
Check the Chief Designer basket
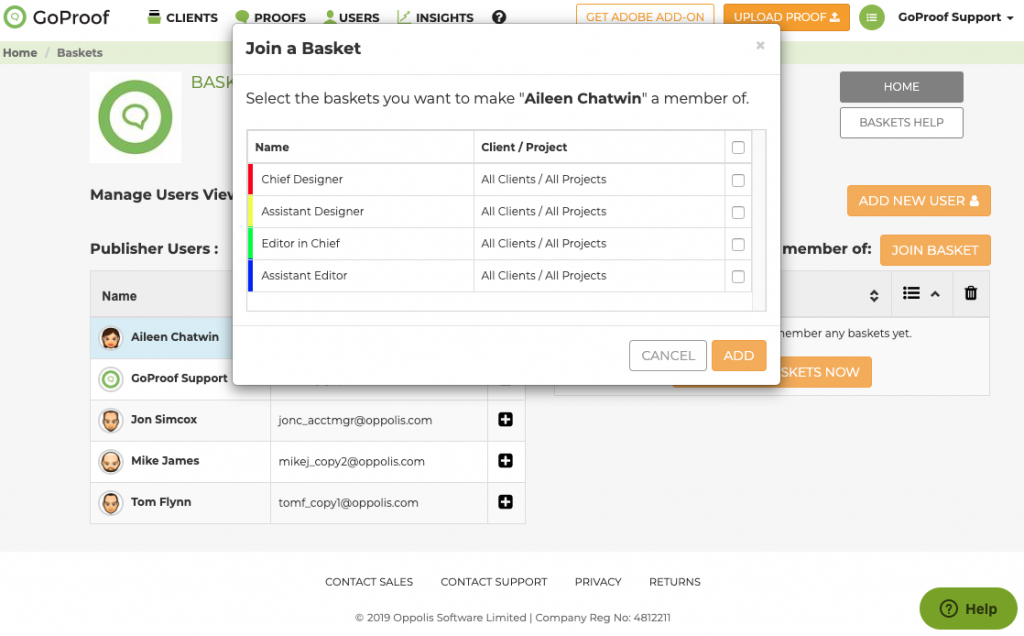point(738,180)
